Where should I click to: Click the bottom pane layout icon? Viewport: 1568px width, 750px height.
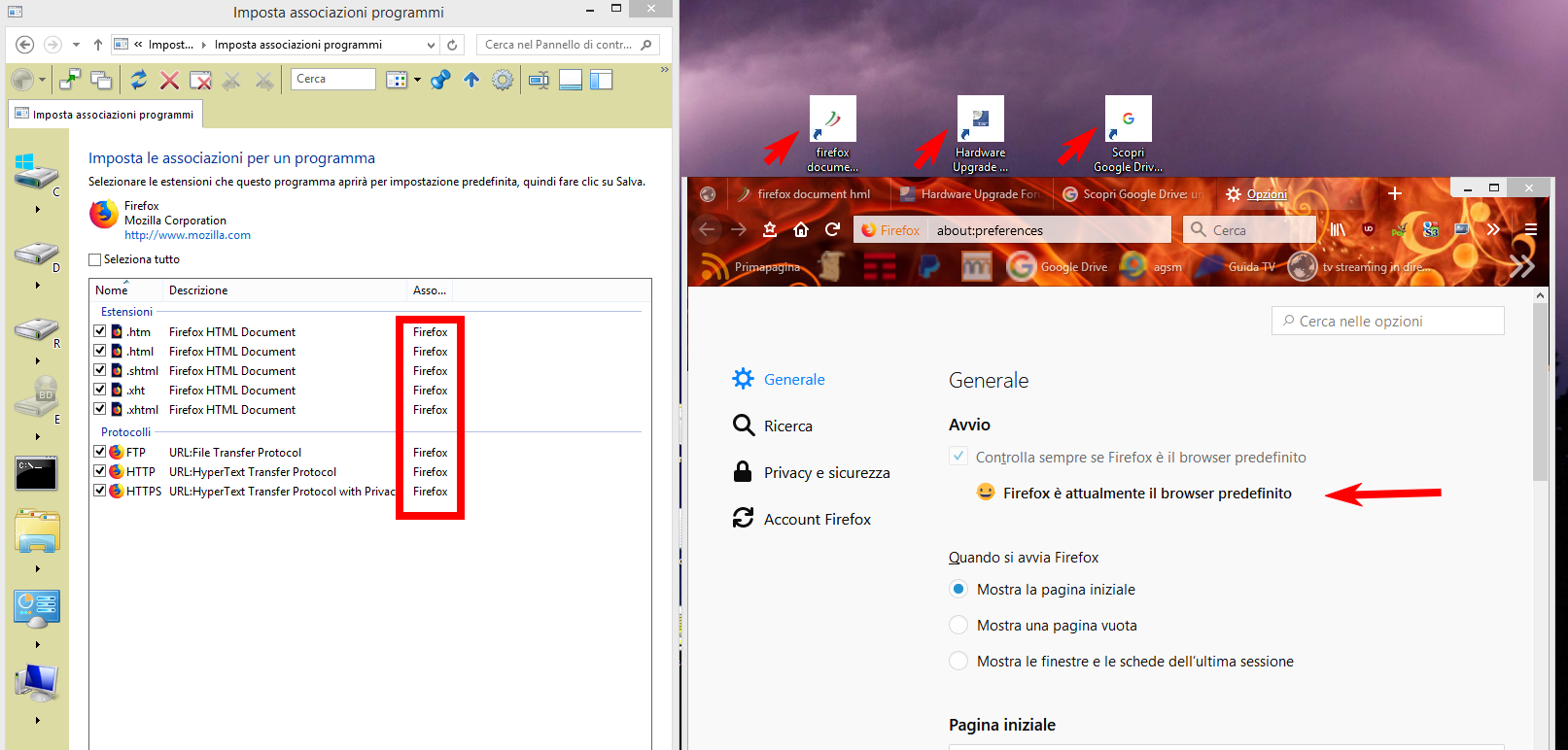click(x=571, y=80)
